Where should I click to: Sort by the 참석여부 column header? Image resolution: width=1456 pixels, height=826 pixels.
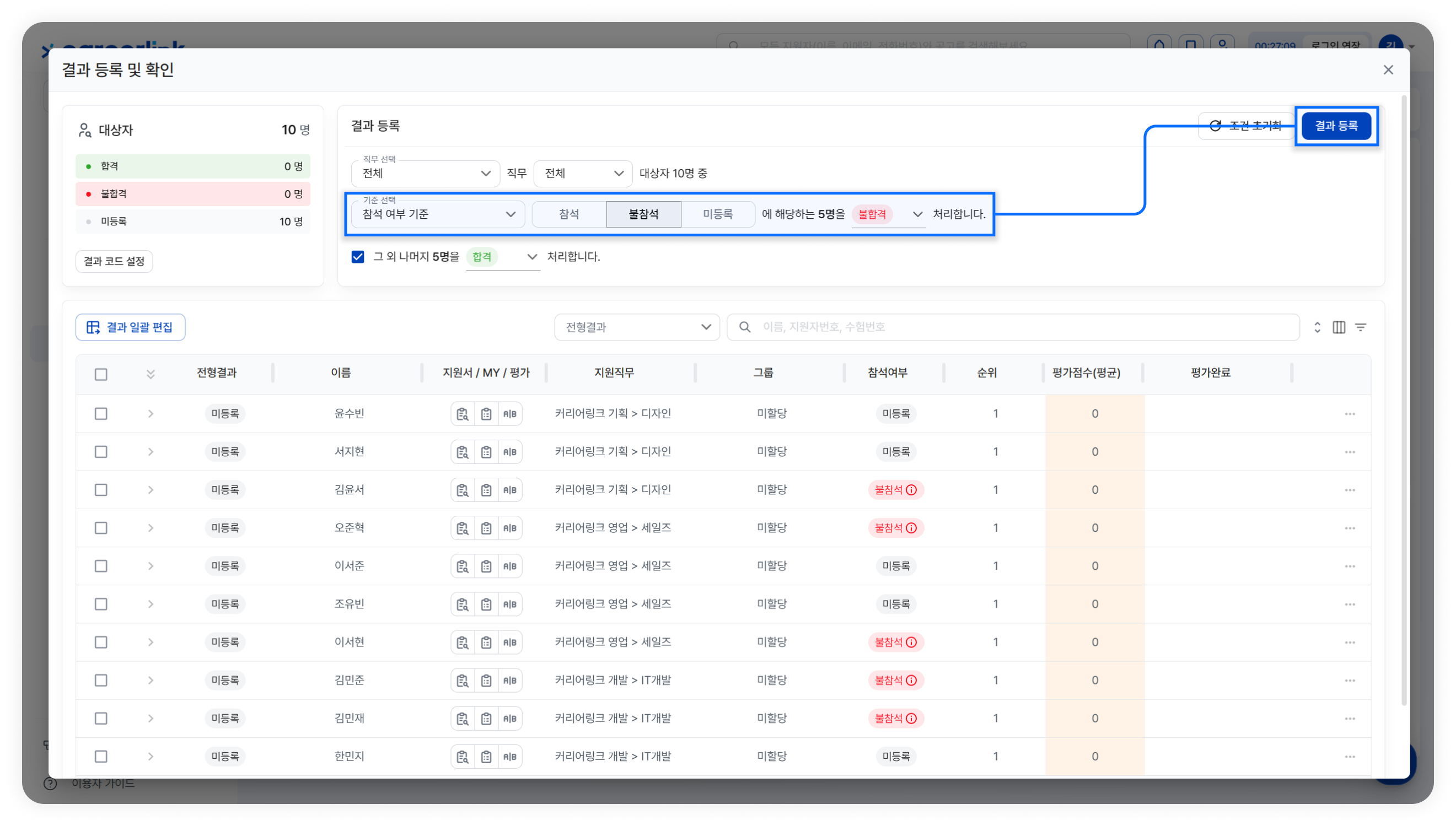(x=888, y=372)
